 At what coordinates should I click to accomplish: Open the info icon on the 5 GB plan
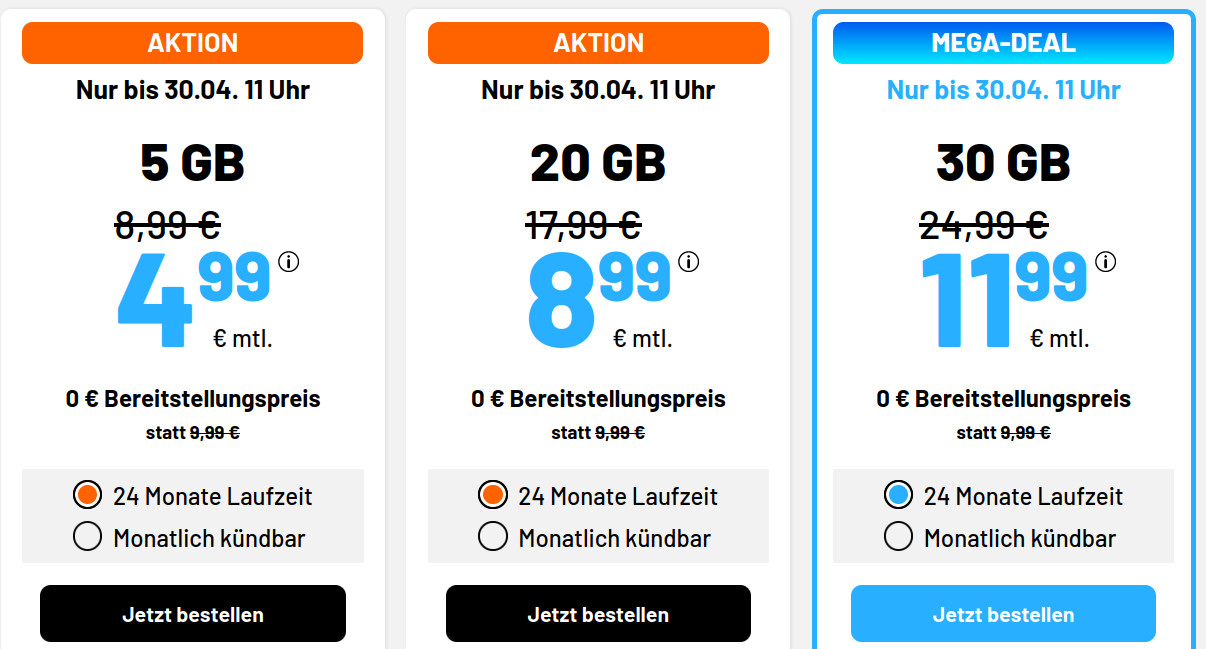click(287, 262)
